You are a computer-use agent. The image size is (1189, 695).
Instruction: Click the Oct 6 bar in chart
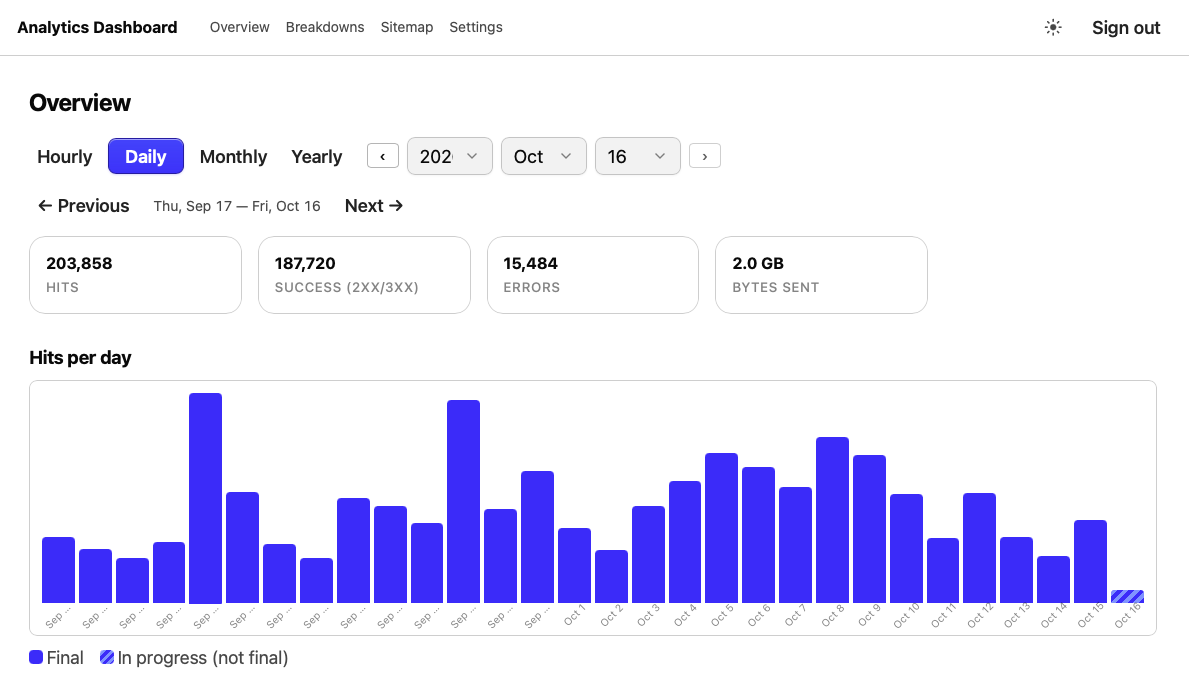[x=758, y=535]
